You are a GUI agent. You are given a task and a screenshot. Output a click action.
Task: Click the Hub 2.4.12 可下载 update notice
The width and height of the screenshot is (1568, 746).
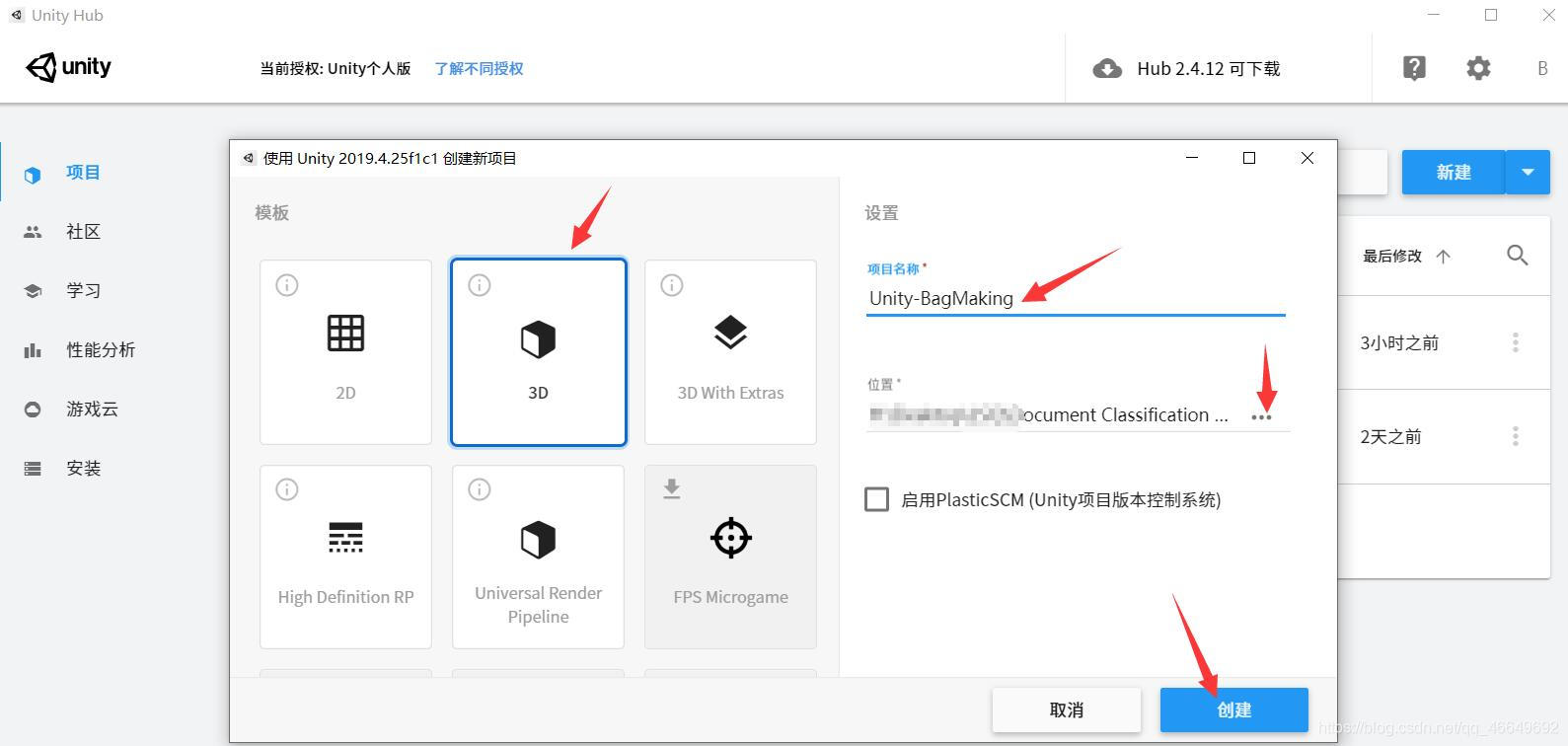point(1208,68)
